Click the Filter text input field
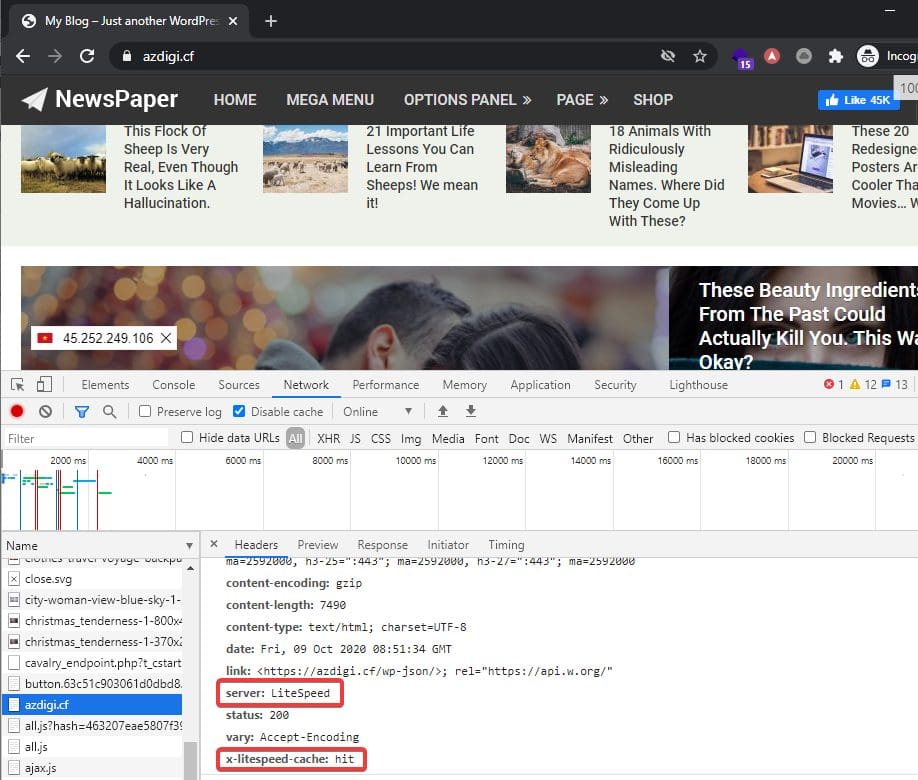Viewport: 918px width, 780px height. click(x=87, y=438)
